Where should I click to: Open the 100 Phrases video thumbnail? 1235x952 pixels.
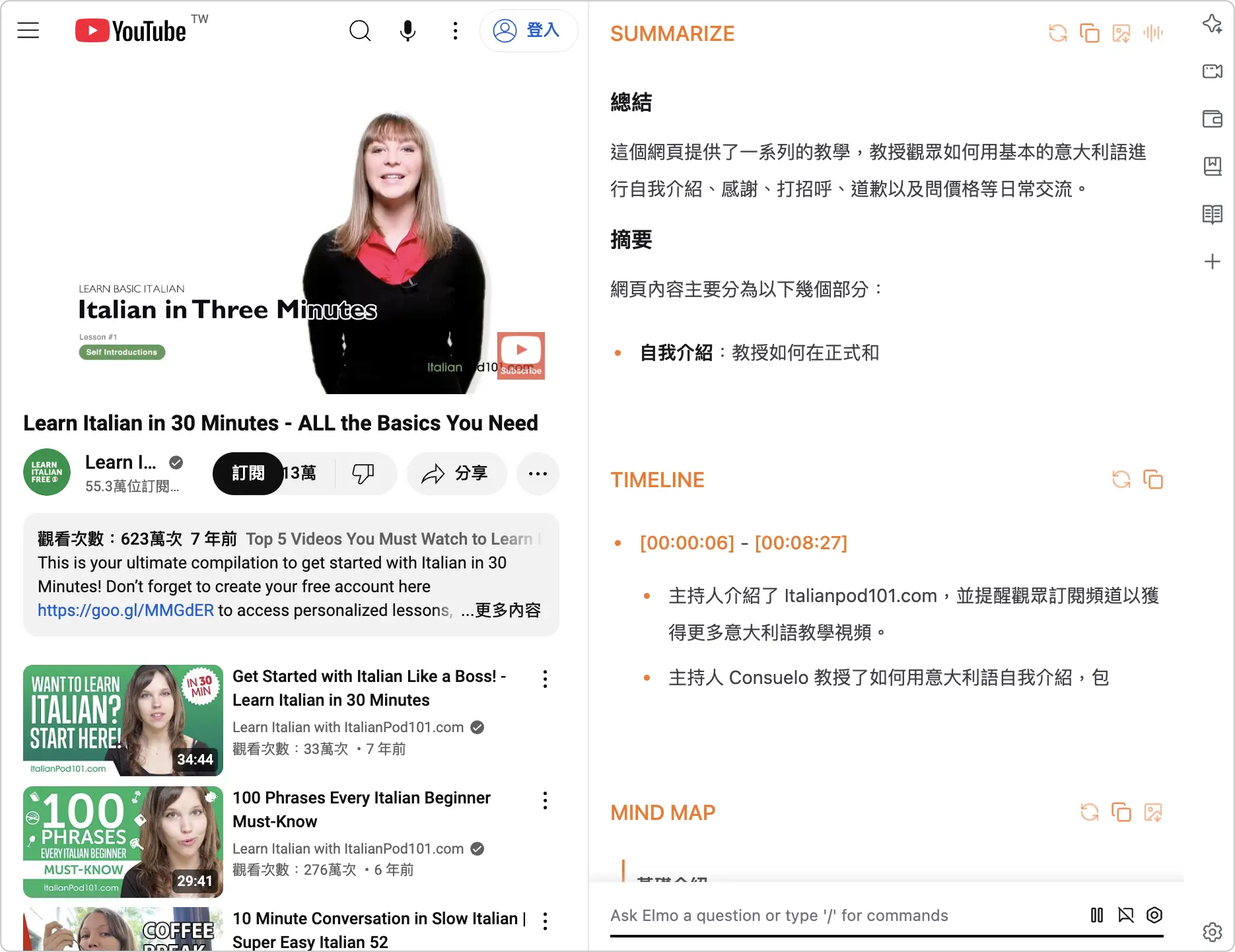(x=123, y=842)
